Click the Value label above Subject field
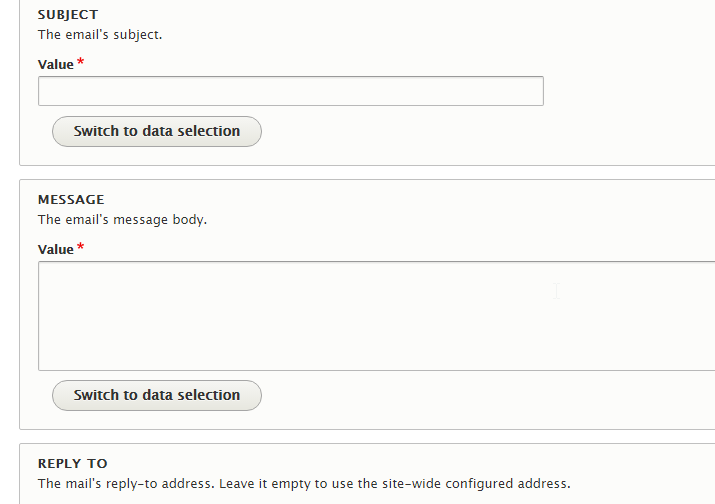The image size is (715, 504). pos(56,64)
